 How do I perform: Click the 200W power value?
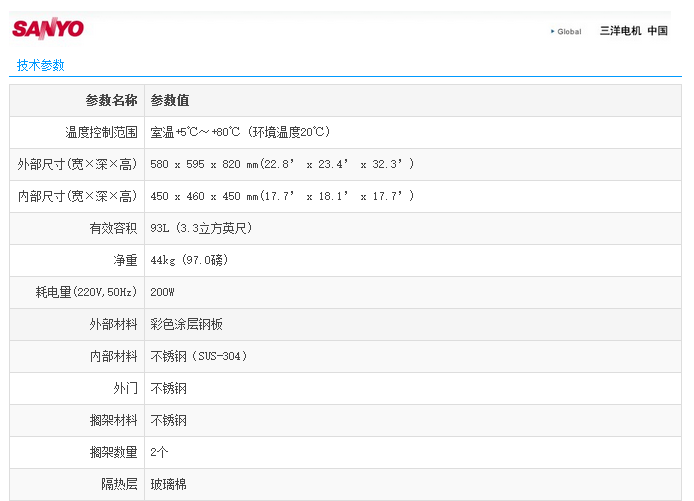pos(163,292)
